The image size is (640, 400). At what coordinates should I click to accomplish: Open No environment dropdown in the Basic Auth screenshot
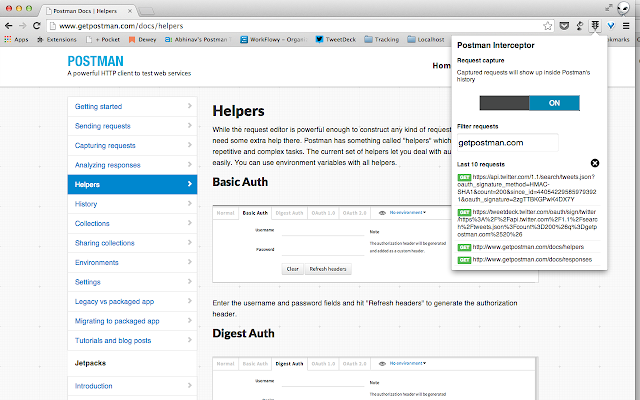[x=407, y=213]
